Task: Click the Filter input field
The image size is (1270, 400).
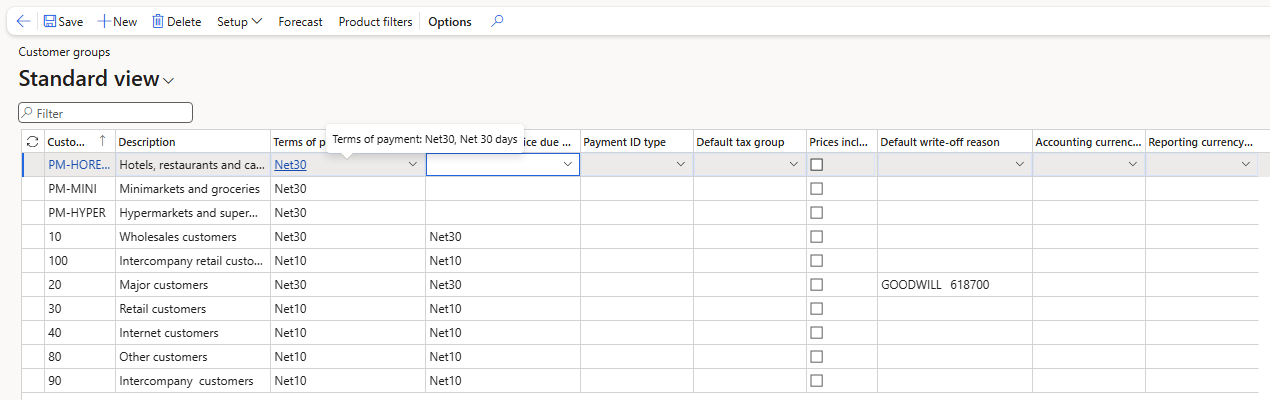Action: [105, 113]
